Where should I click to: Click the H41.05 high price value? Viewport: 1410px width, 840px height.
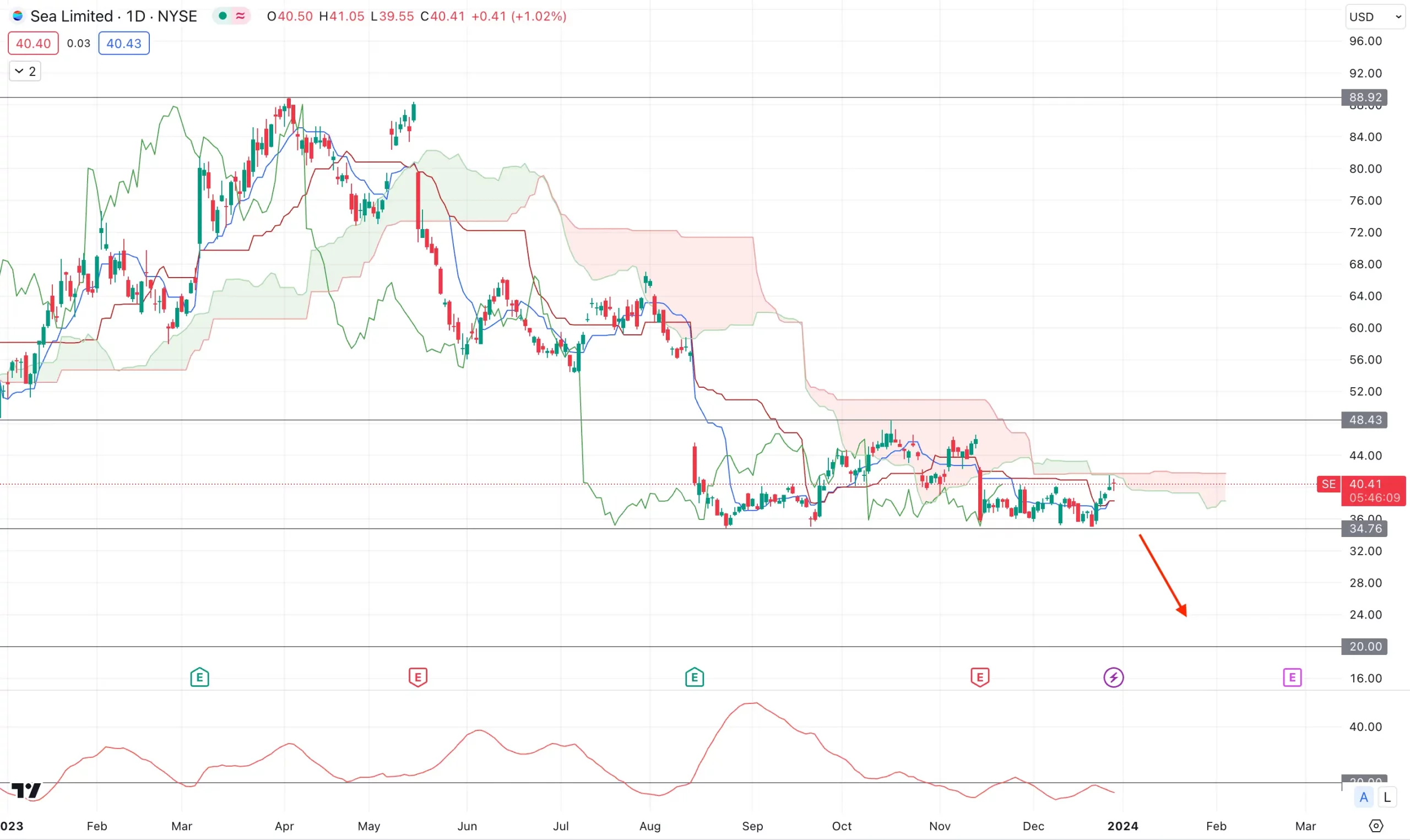(x=341, y=16)
